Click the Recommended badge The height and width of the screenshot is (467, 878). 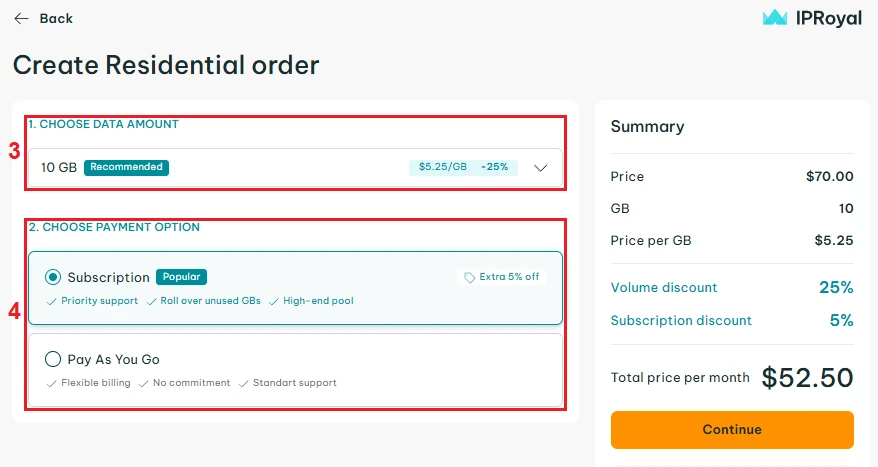coord(126,167)
